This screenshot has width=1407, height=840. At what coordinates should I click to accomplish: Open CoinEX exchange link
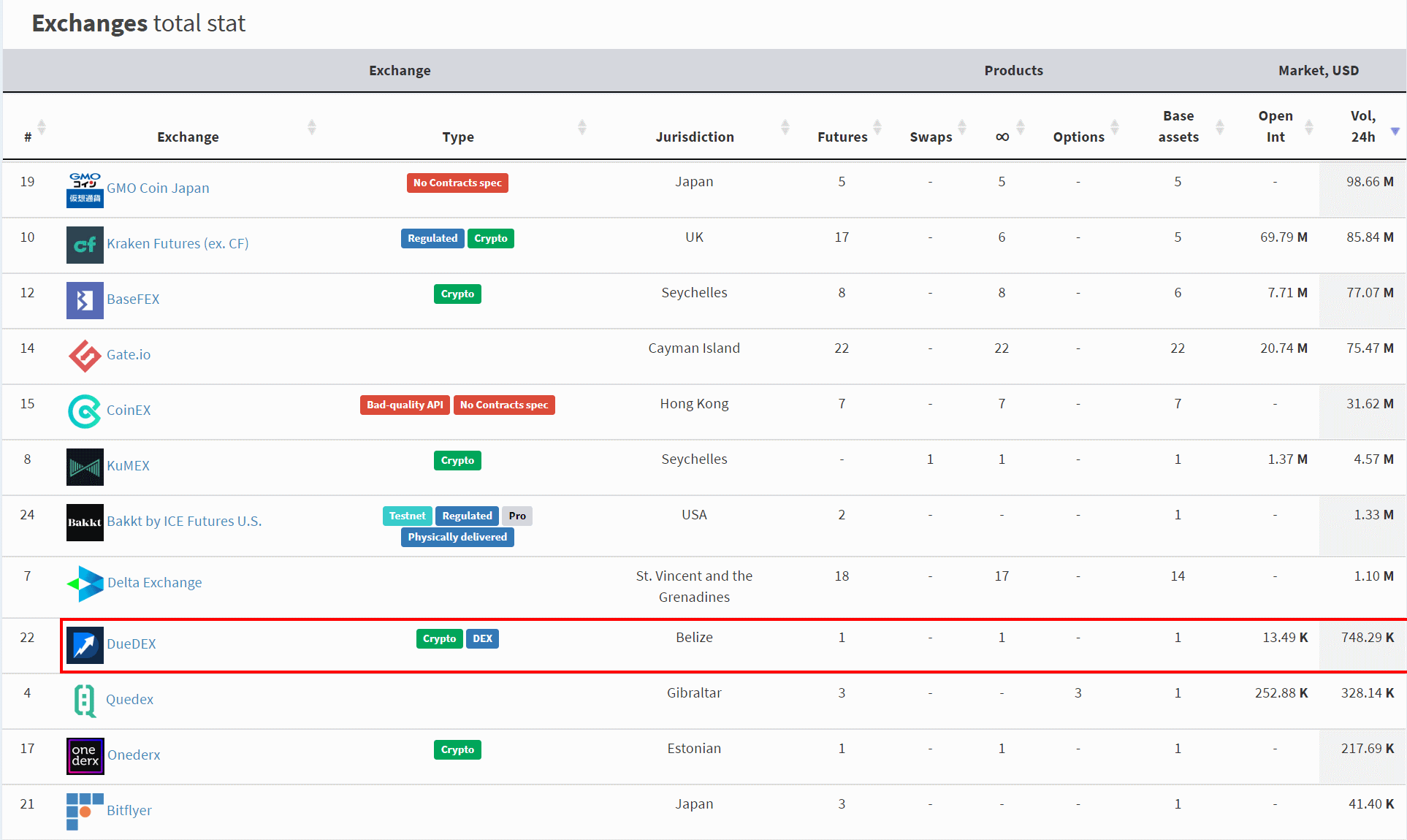129,410
